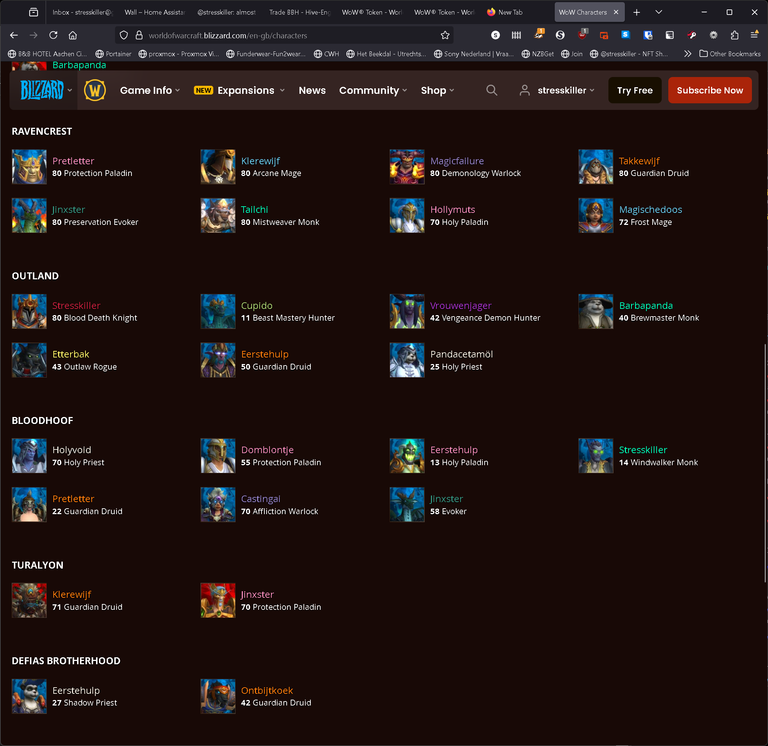Click the Ontbijtkoek Guardian Druid portrait
The height and width of the screenshot is (746, 768).
218,696
